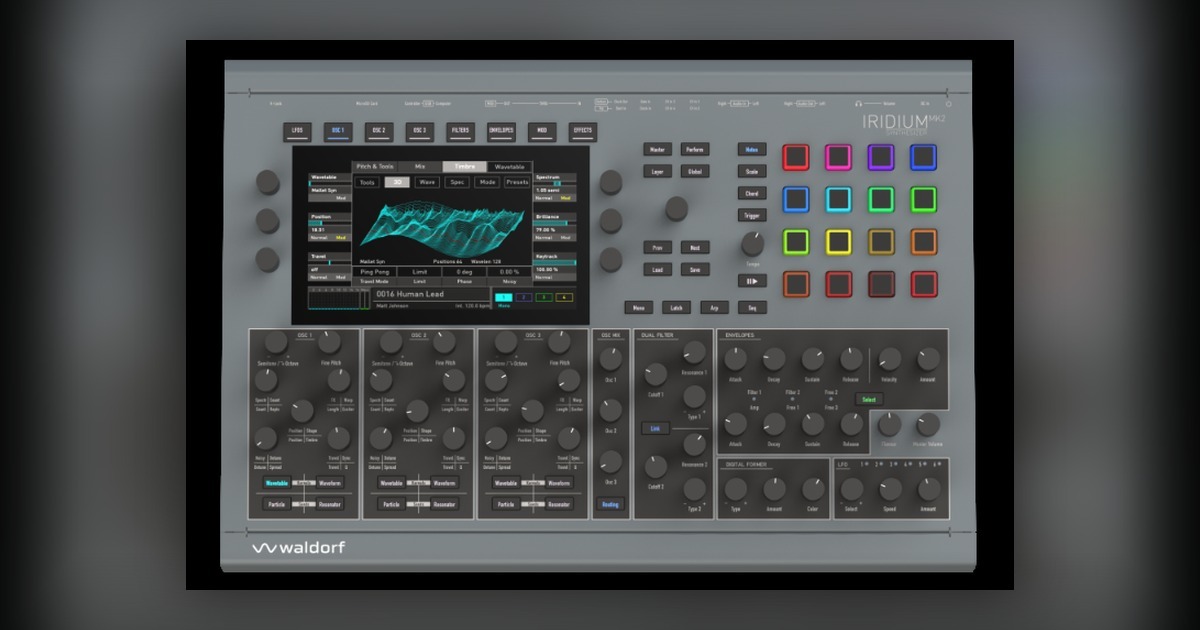Image resolution: width=1200 pixels, height=630 pixels.
Task: Tap the yellow pad in the third row
Action: pos(838,242)
